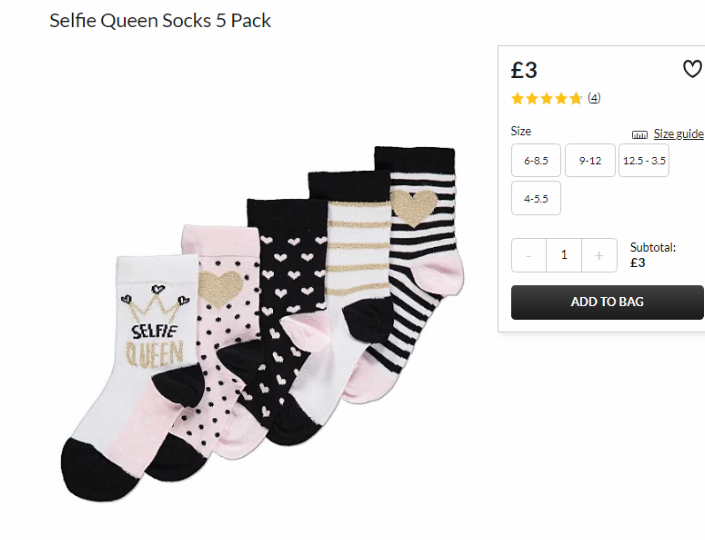Add item to wishlist heart icon

click(x=692, y=69)
